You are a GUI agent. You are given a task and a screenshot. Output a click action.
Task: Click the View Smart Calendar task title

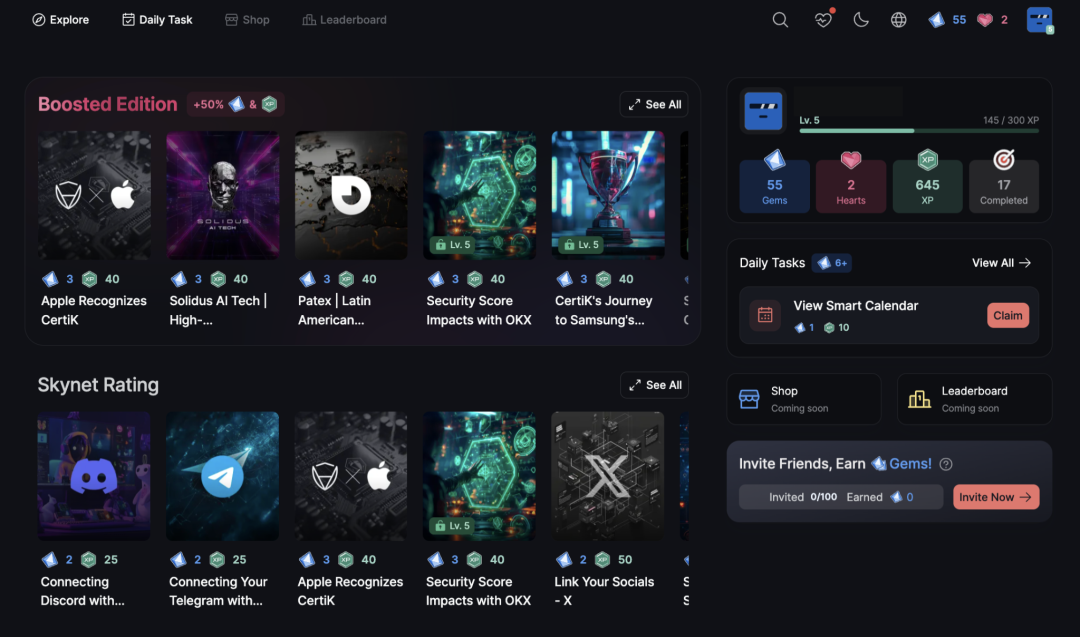[855, 306]
